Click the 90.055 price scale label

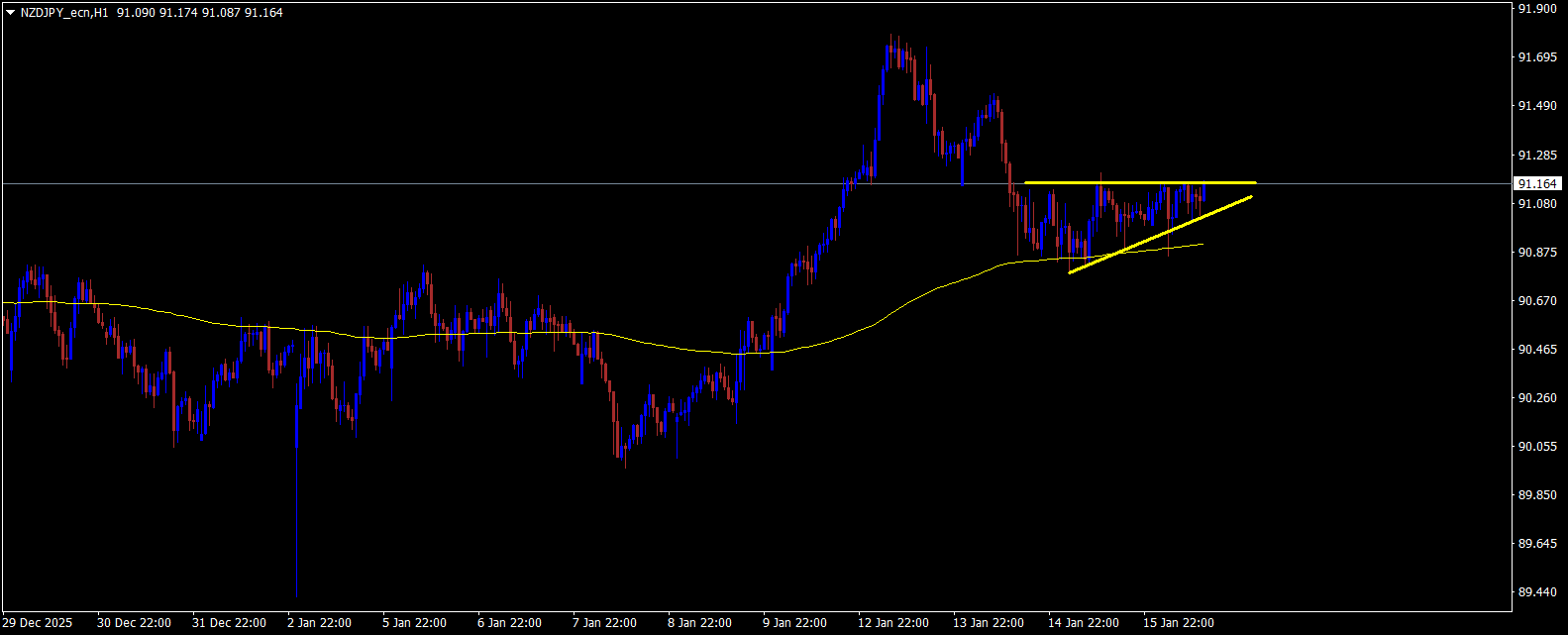[1538, 447]
